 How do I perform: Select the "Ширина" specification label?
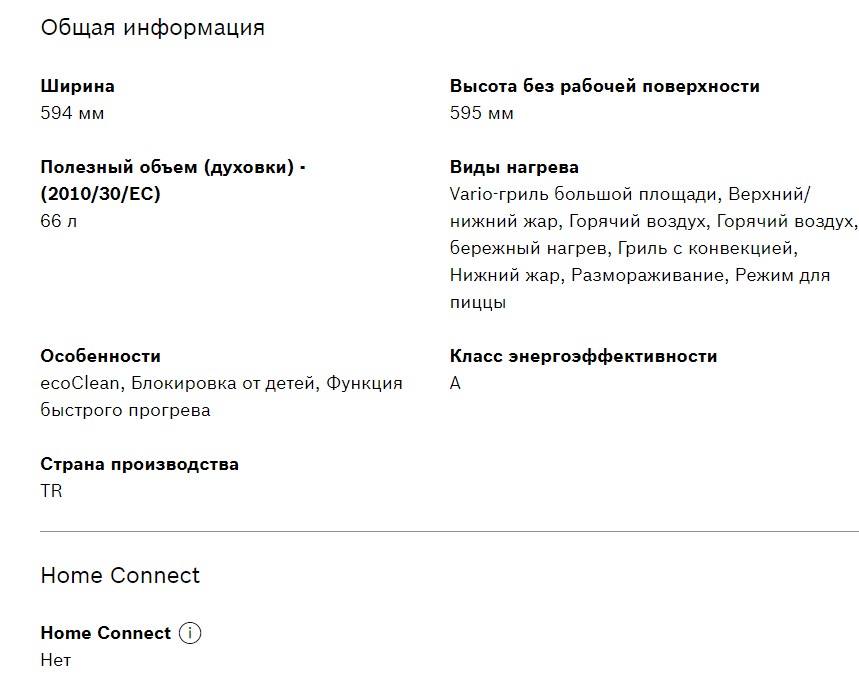pyautogui.click(x=77, y=86)
